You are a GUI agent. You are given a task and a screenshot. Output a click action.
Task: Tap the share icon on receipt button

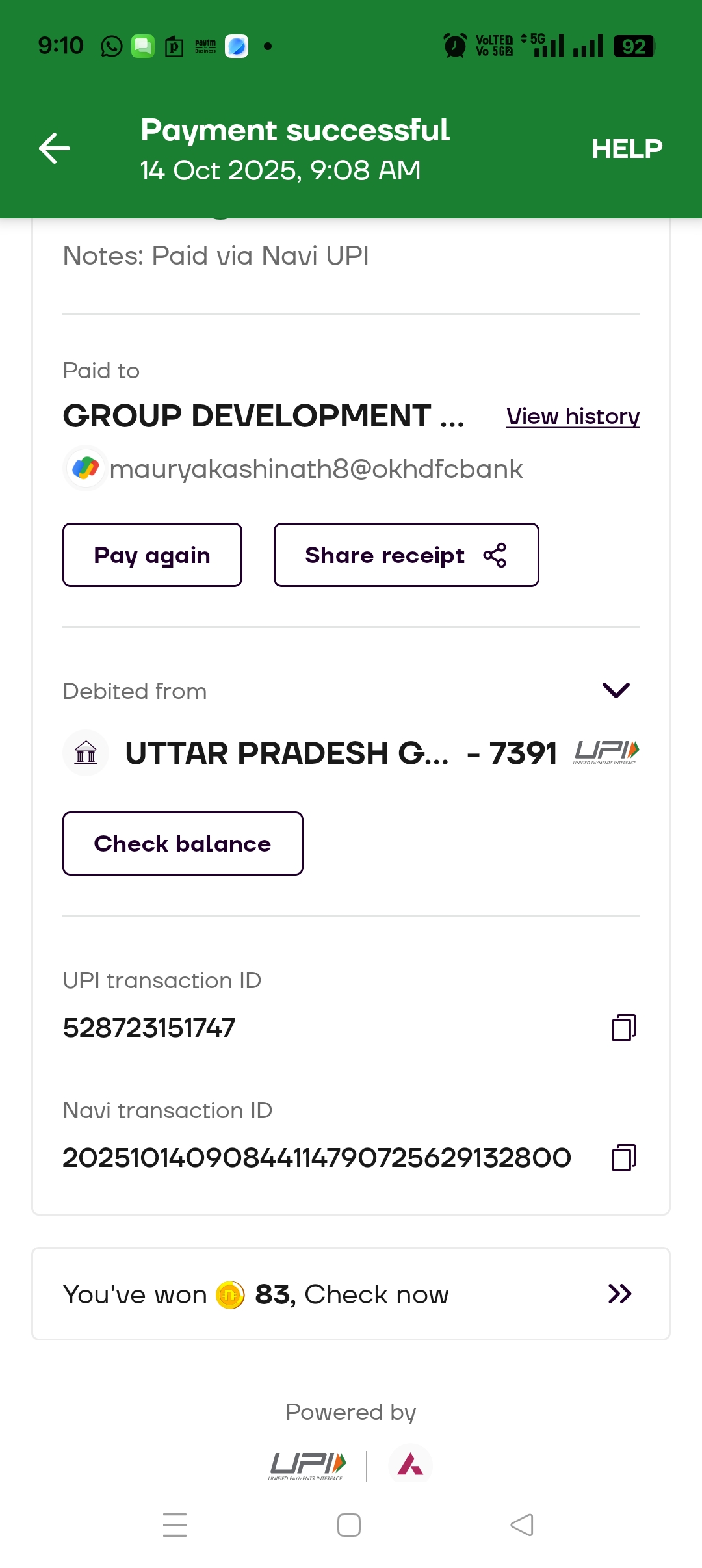point(495,555)
